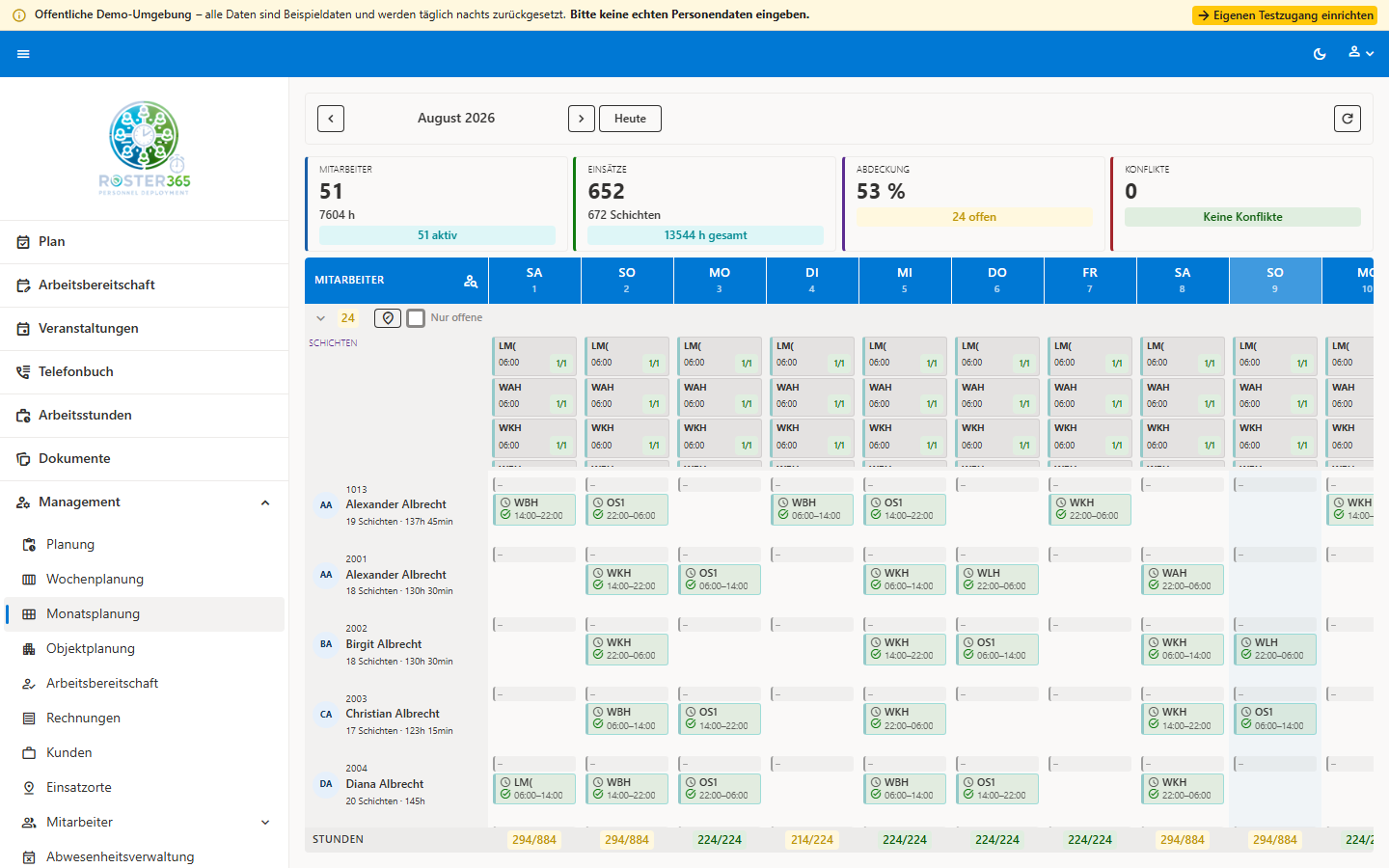The height and width of the screenshot is (868, 1389).
Task: Open Alexander Albrecht's WBH 14:00–22:00 shift
Action: pyautogui.click(x=534, y=509)
